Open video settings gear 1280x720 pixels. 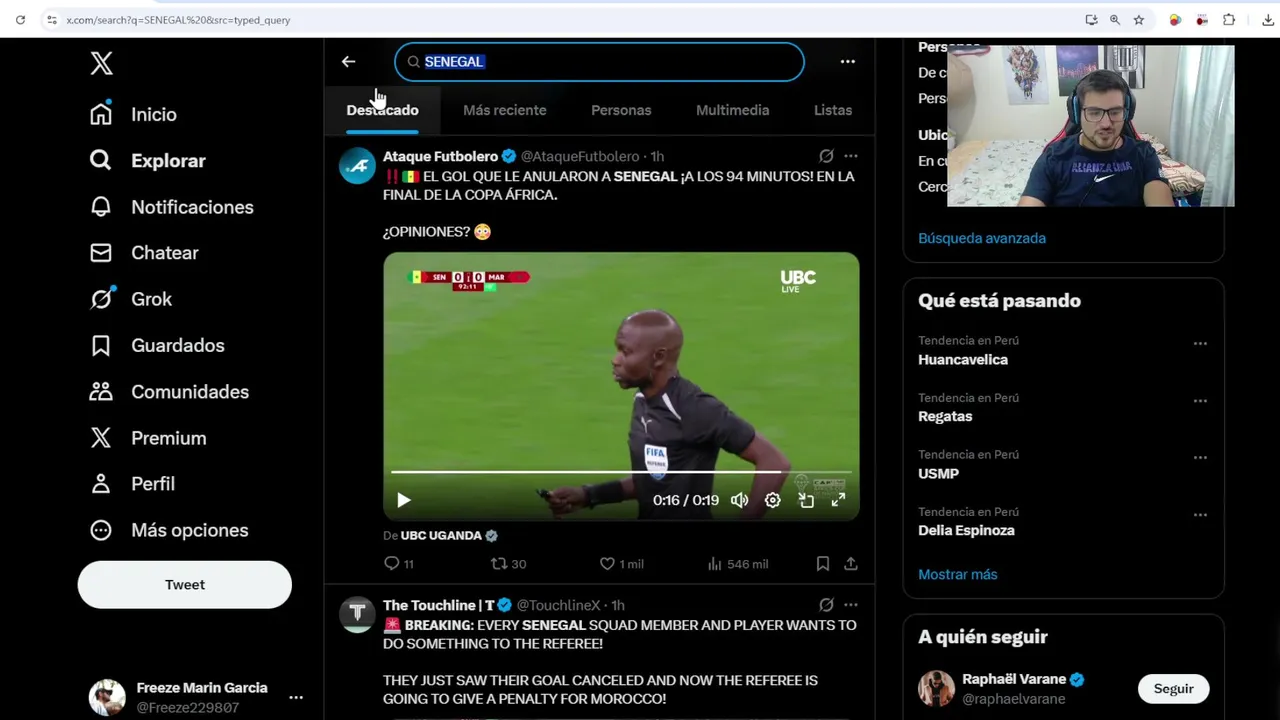pyautogui.click(x=773, y=500)
